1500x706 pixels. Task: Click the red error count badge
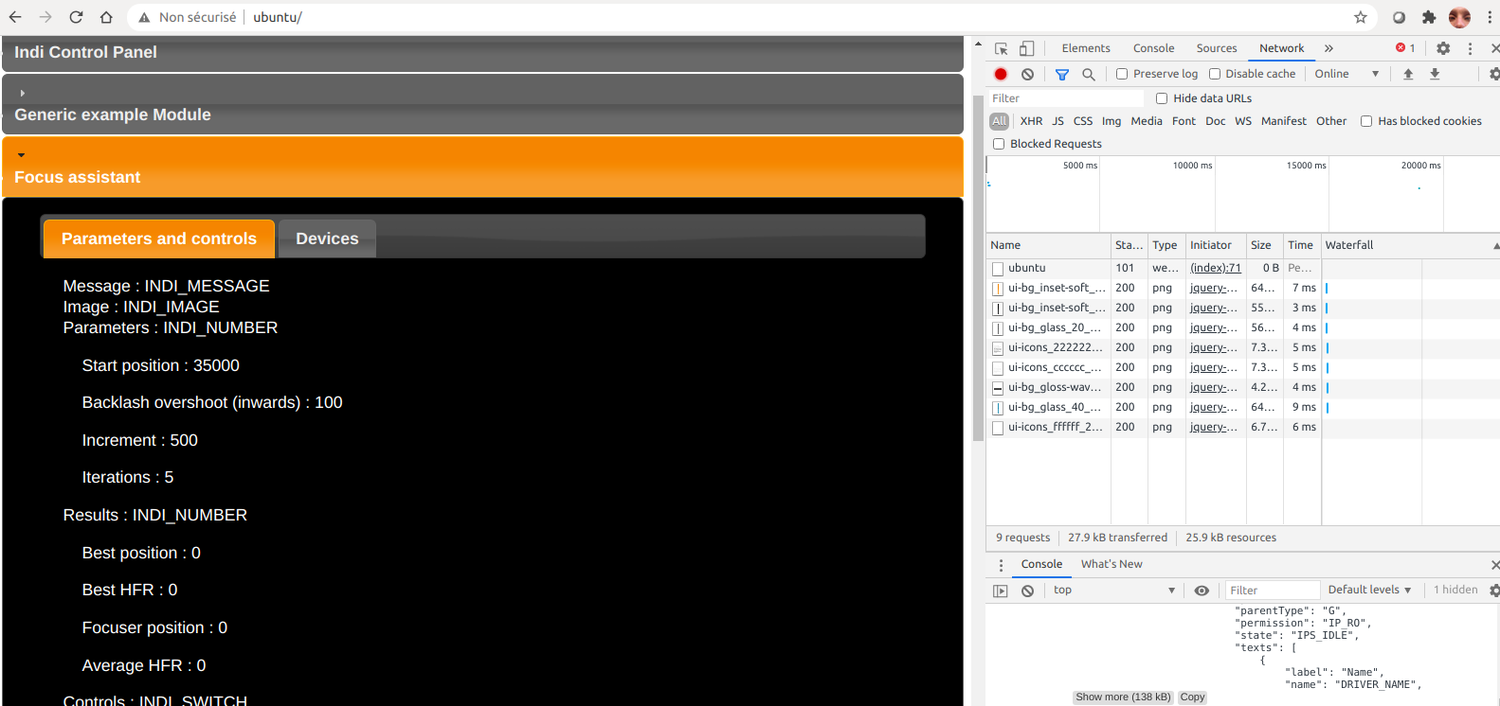pos(1405,48)
